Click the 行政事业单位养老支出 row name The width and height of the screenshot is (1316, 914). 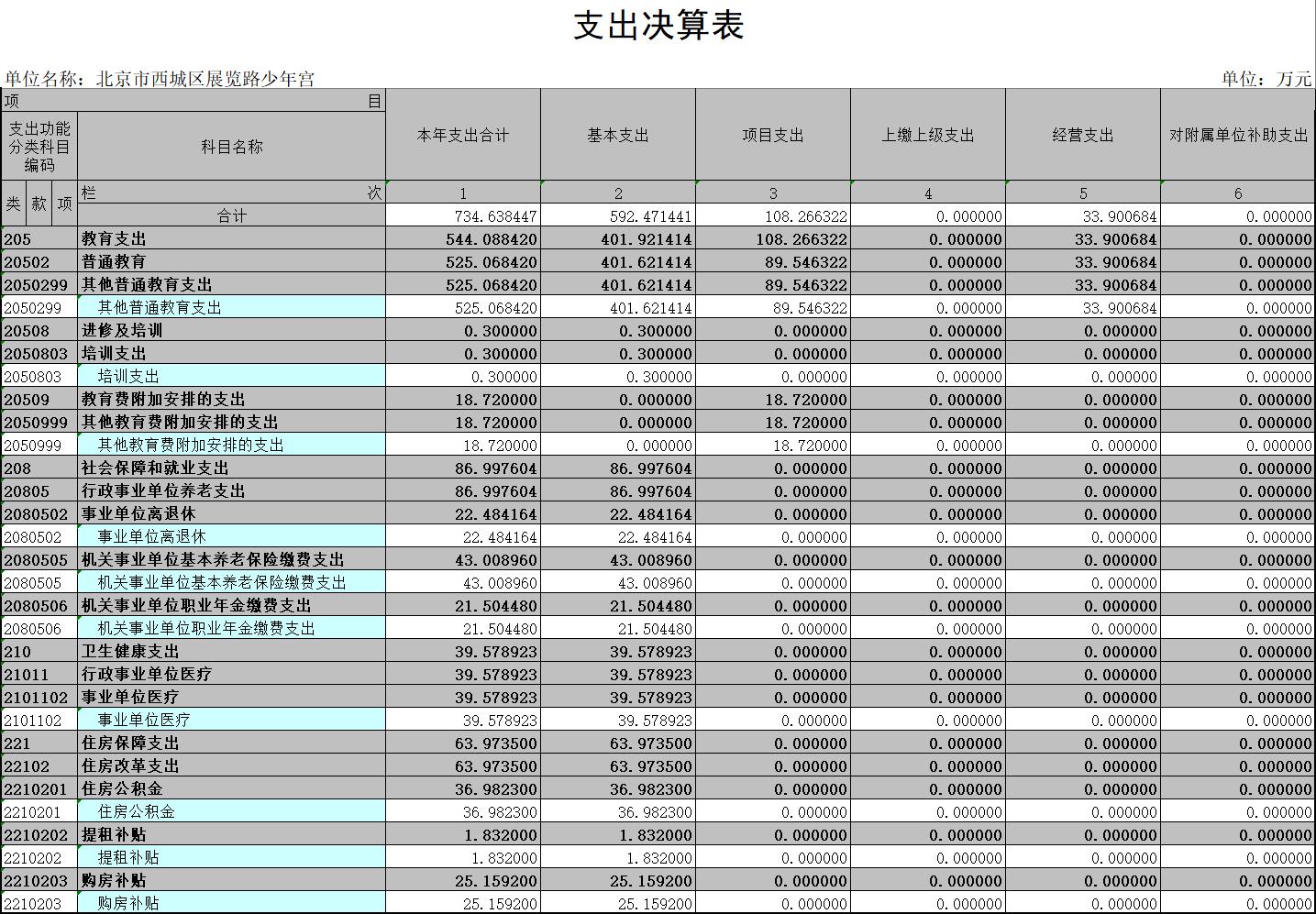(232, 491)
